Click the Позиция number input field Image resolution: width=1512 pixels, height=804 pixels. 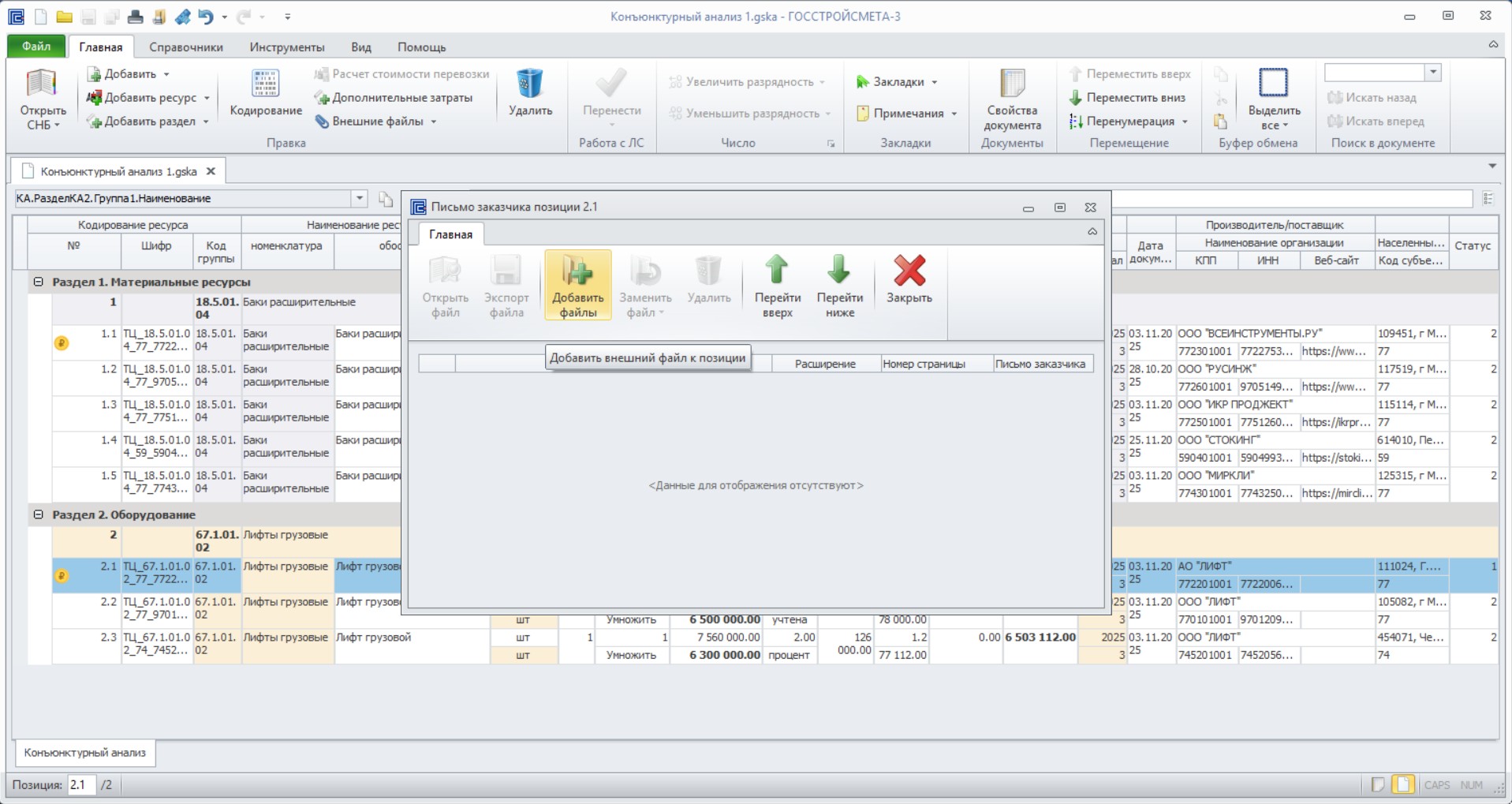(x=81, y=785)
